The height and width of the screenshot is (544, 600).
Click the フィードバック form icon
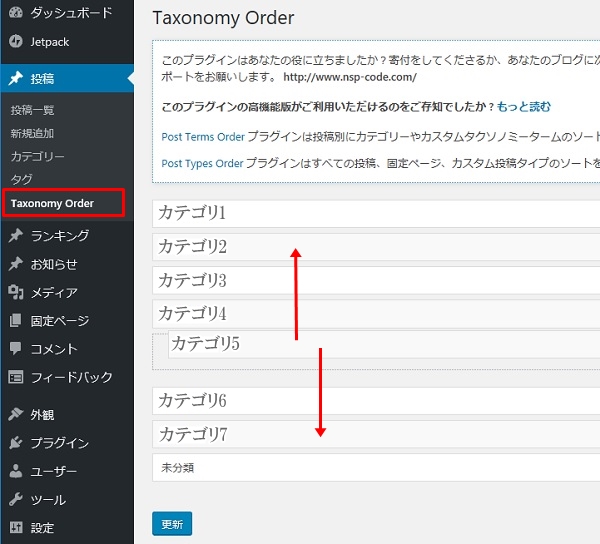[16, 377]
